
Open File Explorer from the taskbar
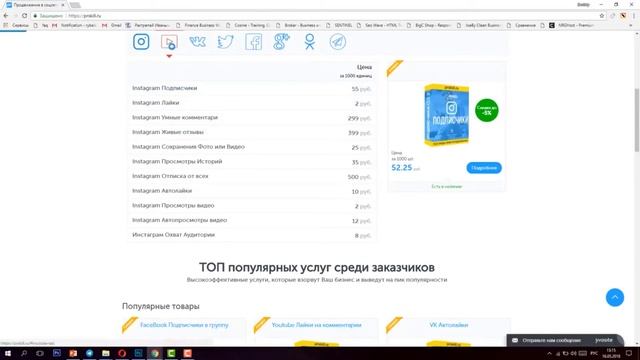[x=106, y=353]
